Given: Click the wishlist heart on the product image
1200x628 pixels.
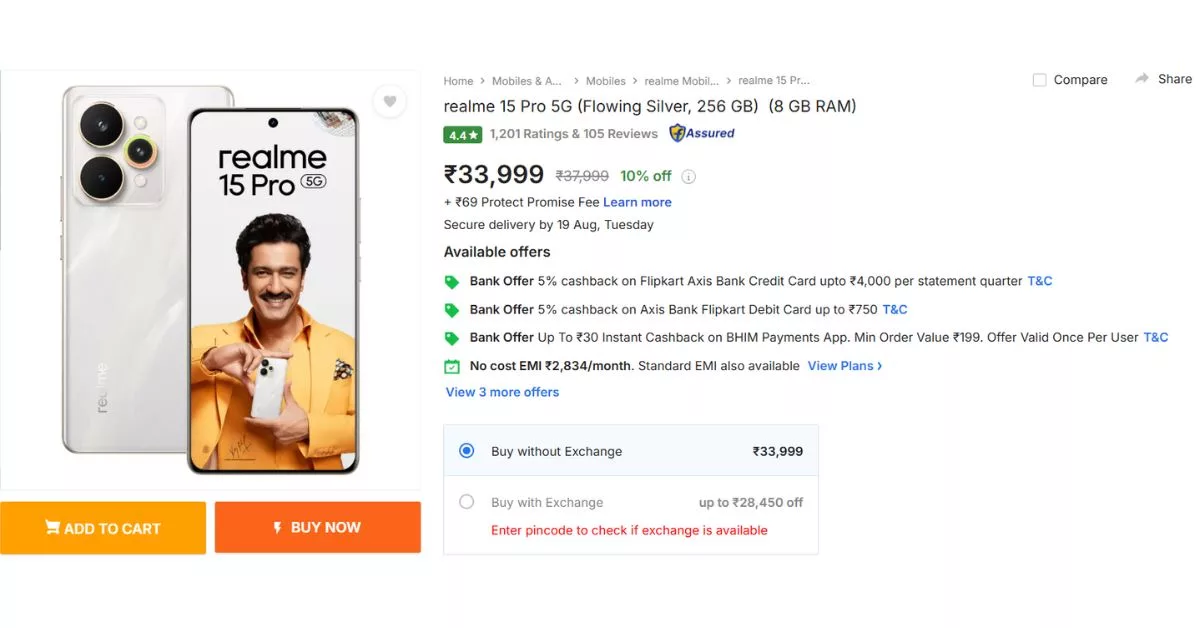Looking at the screenshot, I should tap(390, 102).
